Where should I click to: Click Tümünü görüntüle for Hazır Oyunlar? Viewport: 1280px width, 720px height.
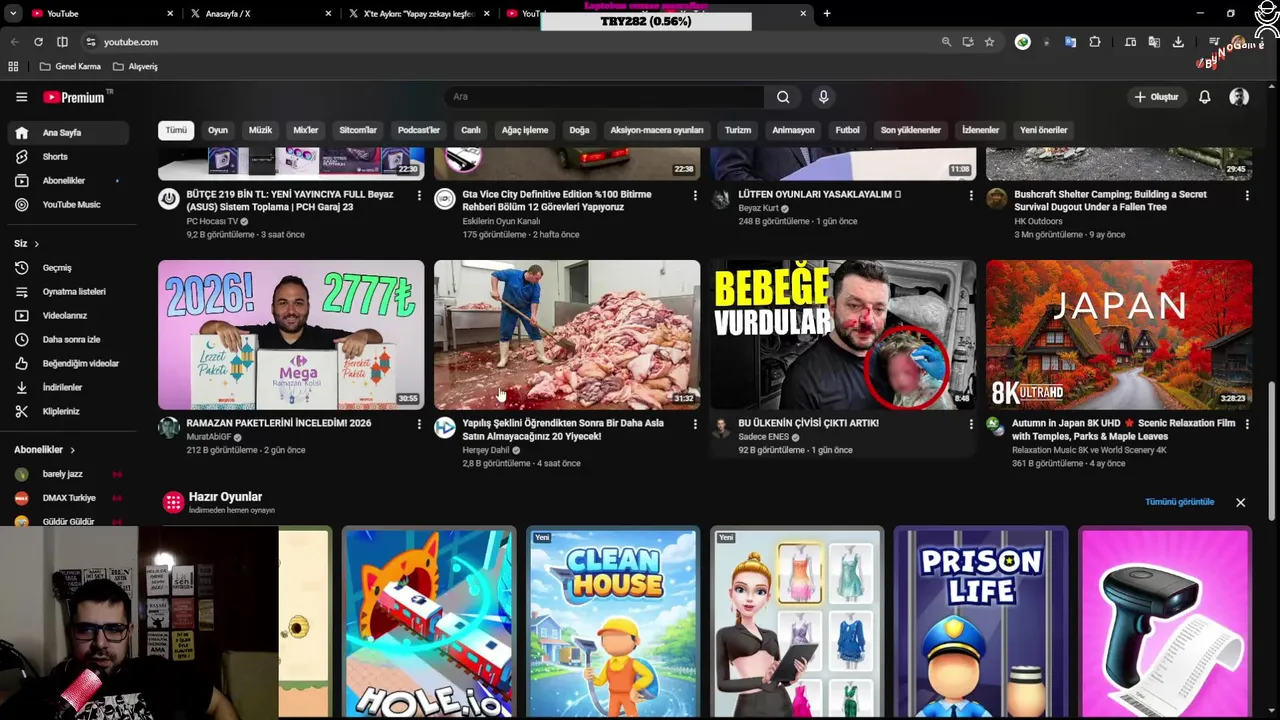pos(1180,502)
